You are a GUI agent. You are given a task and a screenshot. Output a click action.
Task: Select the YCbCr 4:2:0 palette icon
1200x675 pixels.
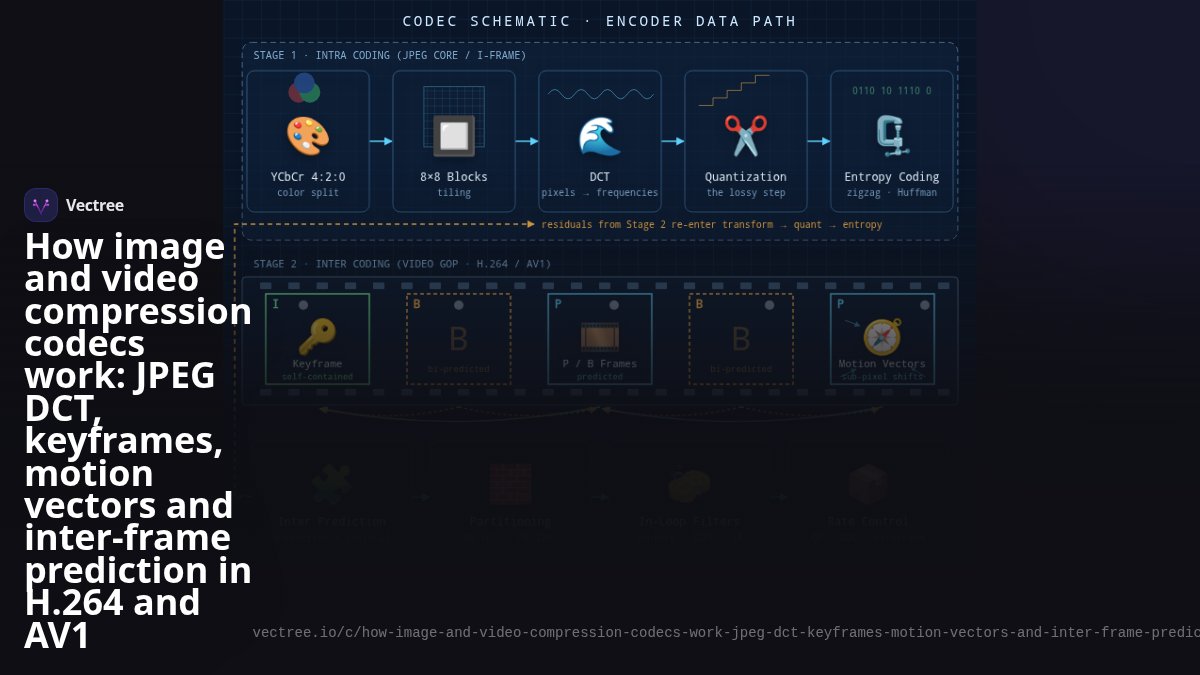pyautogui.click(x=308, y=136)
